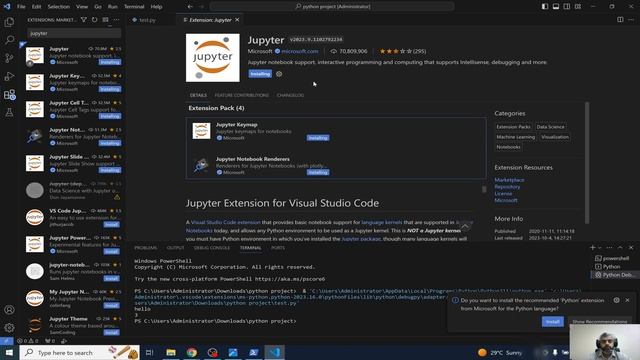Image resolution: width=640 pixels, height=360 pixels.
Task: Open the Selection menu
Action: (58, 7)
